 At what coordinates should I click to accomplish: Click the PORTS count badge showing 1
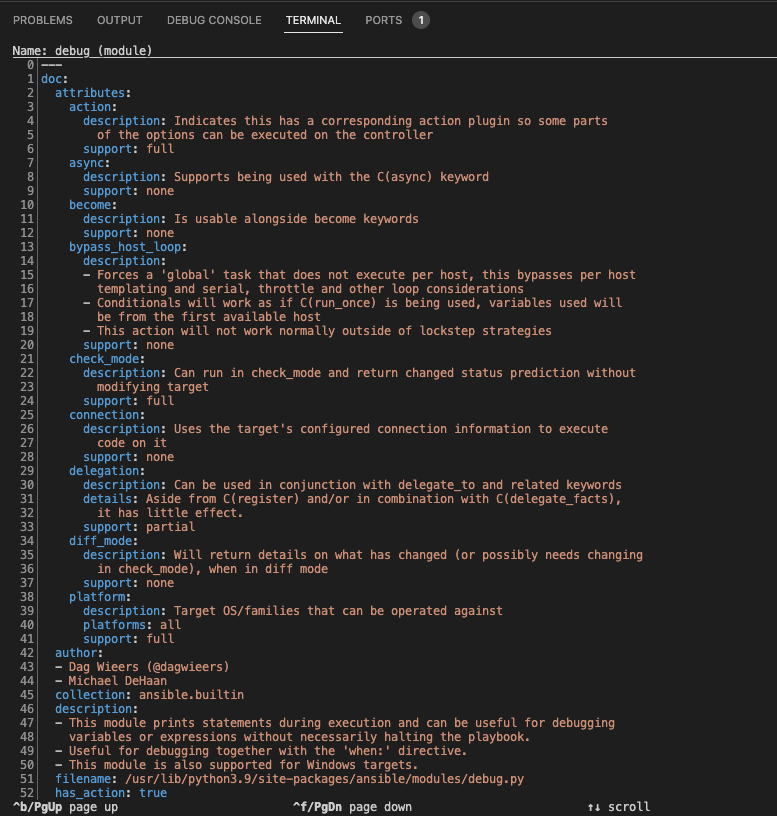click(x=421, y=20)
